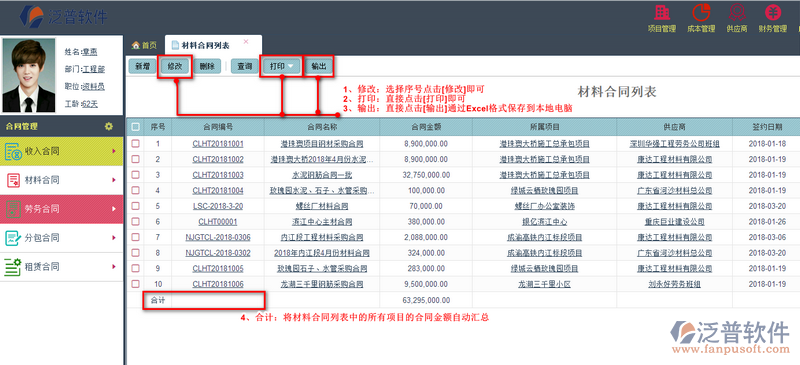Open supplier link 重庆巨业建设公司
The height and width of the screenshot is (365, 800).
pos(674,222)
